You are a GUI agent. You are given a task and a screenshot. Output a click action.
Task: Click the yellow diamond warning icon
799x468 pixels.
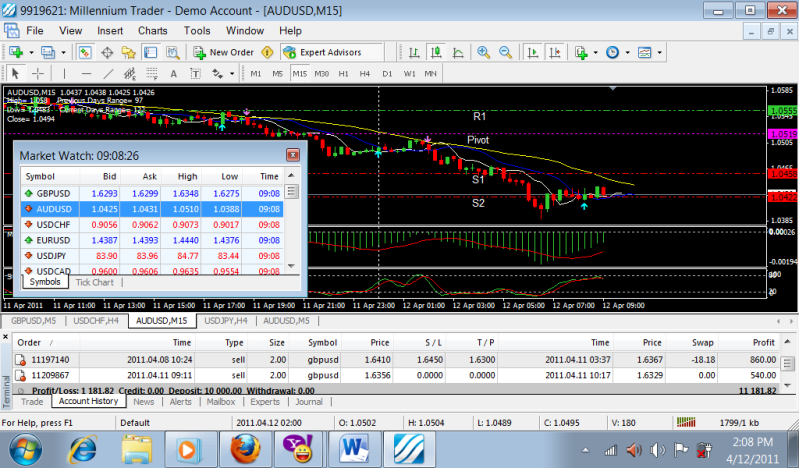267,52
